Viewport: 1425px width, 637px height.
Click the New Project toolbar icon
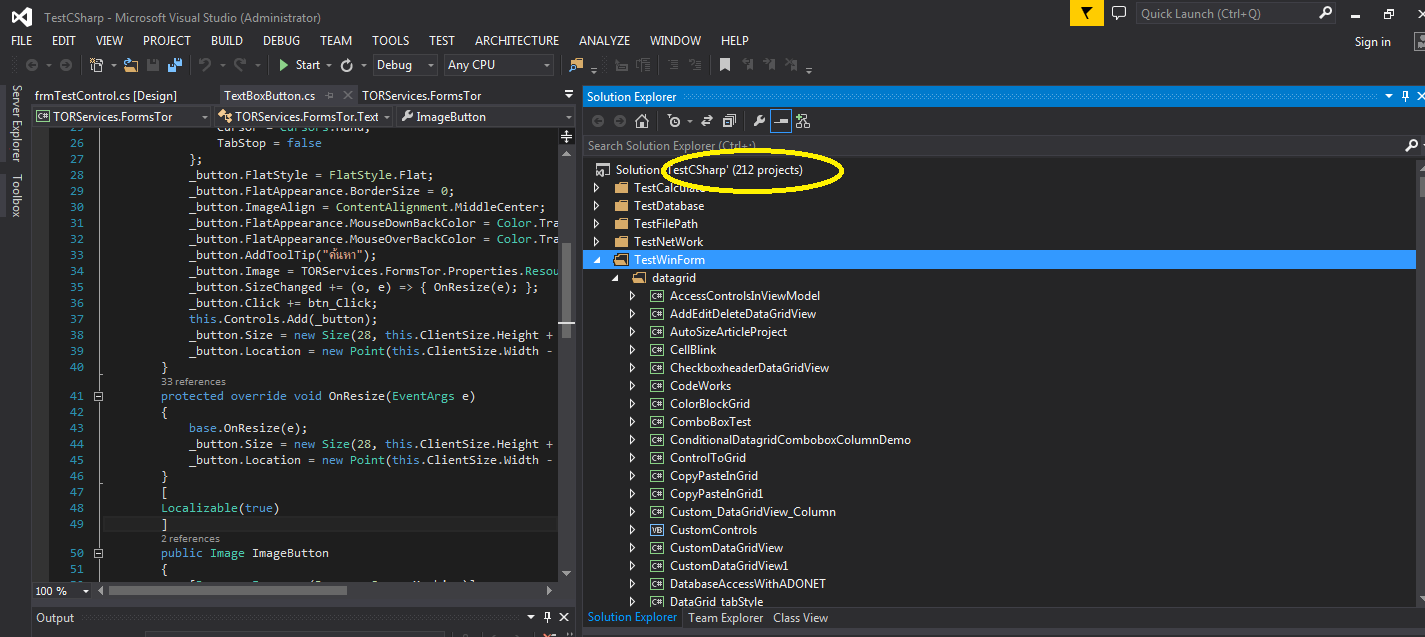click(x=97, y=65)
